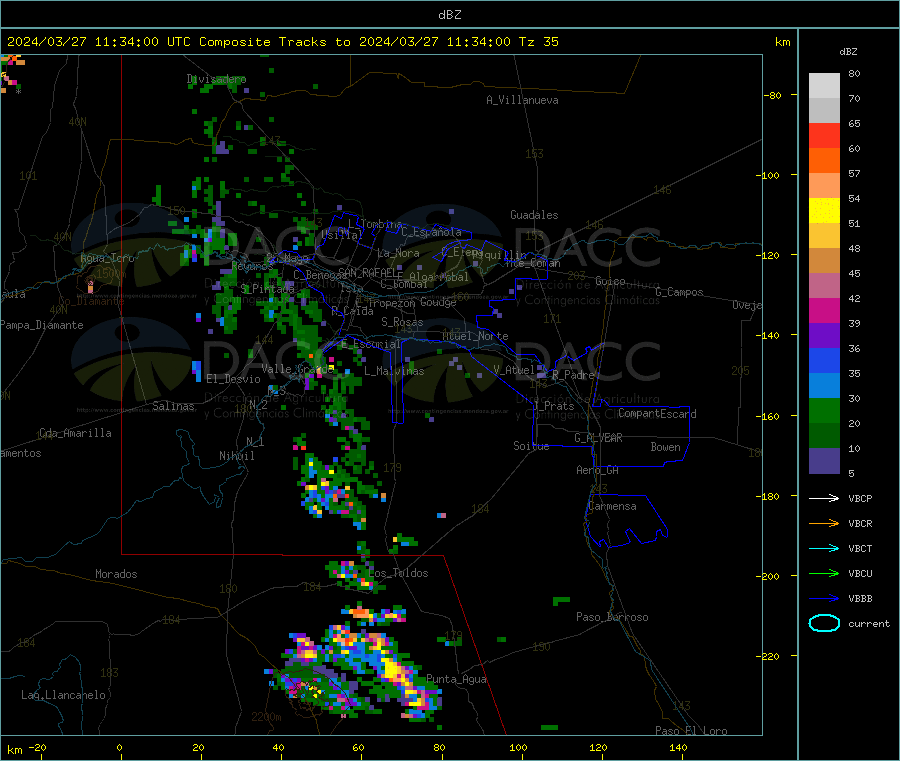
Task: Click the Los_Toldos map label
Action: [398, 573]
